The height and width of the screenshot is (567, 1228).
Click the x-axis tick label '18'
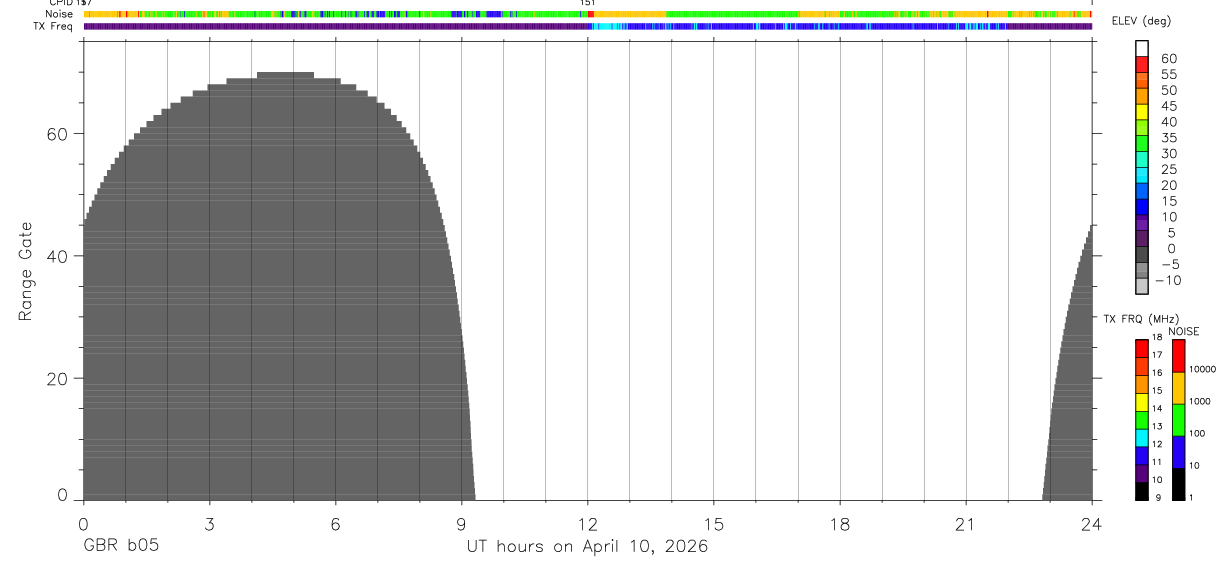click(x=840, y=524)
